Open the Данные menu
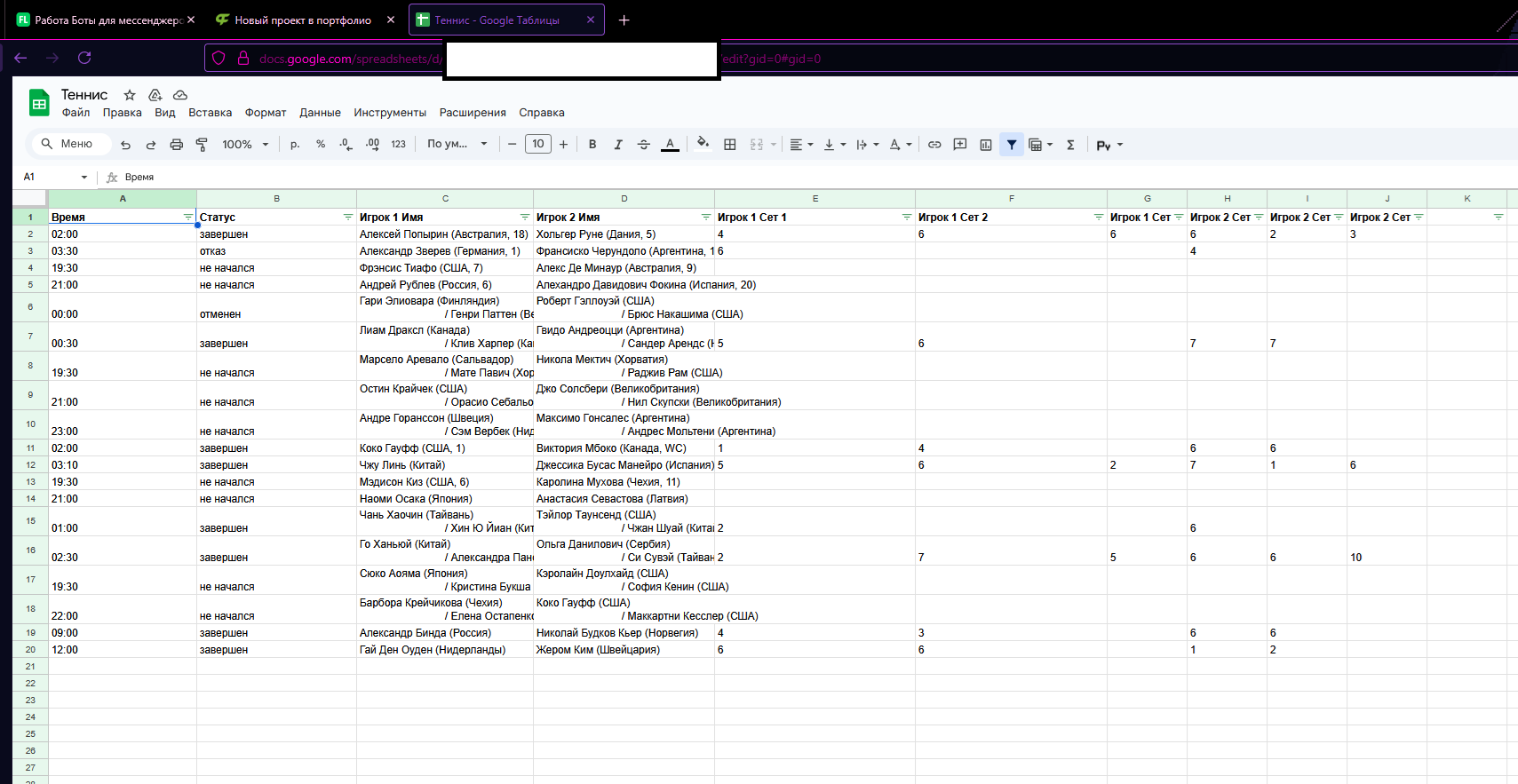The height and width of the screenshot is (784, 1518). pos(320,113)
